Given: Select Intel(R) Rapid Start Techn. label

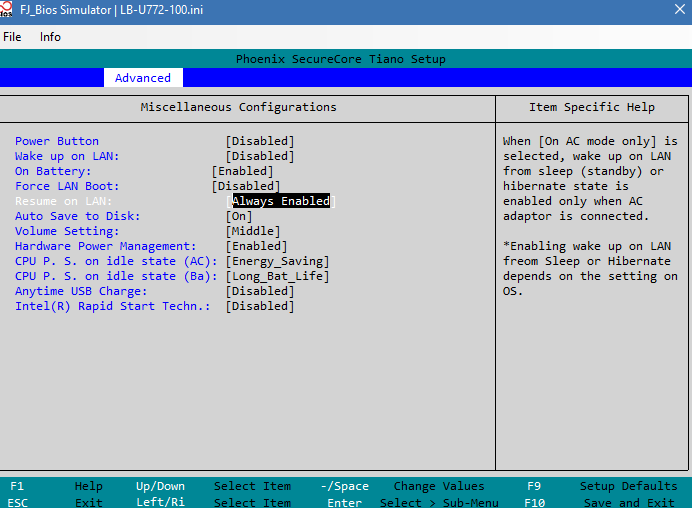Looking at the screenshot, I should point(113,306).
